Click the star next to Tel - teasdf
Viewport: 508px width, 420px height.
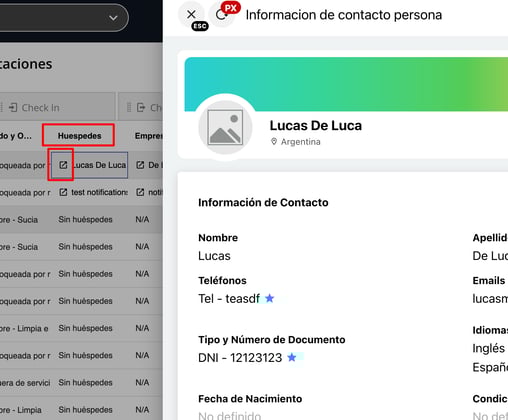(x=269, y=298)
